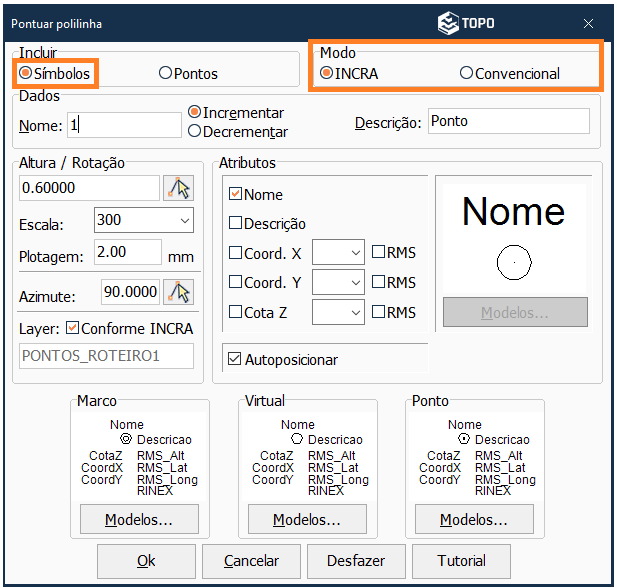This screenshot has height=588, width=617.
Task: Enable RMS checkbox for Coord. Y
Action: (379, 283)
